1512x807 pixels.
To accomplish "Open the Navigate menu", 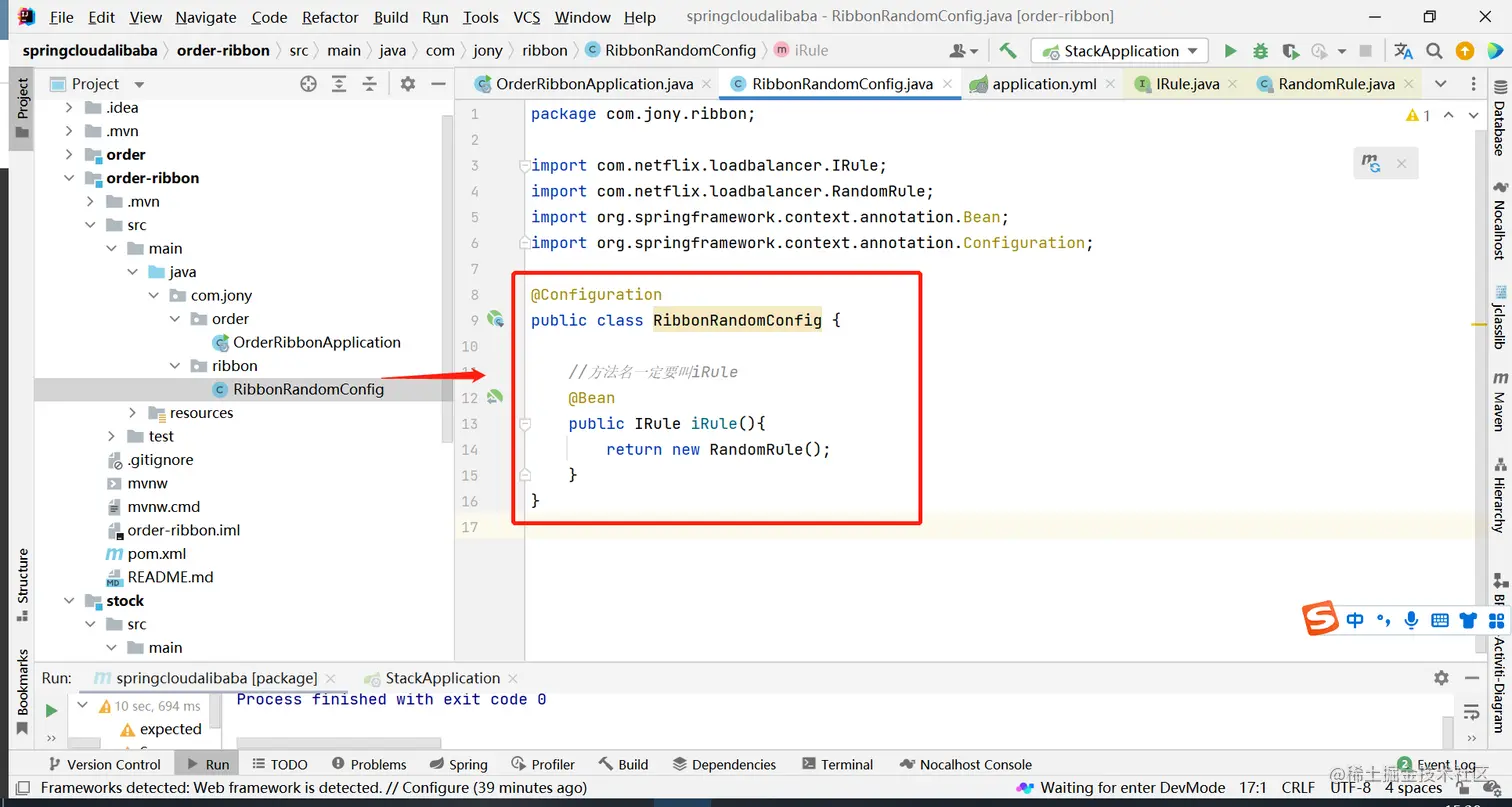I will pos(206,17).
